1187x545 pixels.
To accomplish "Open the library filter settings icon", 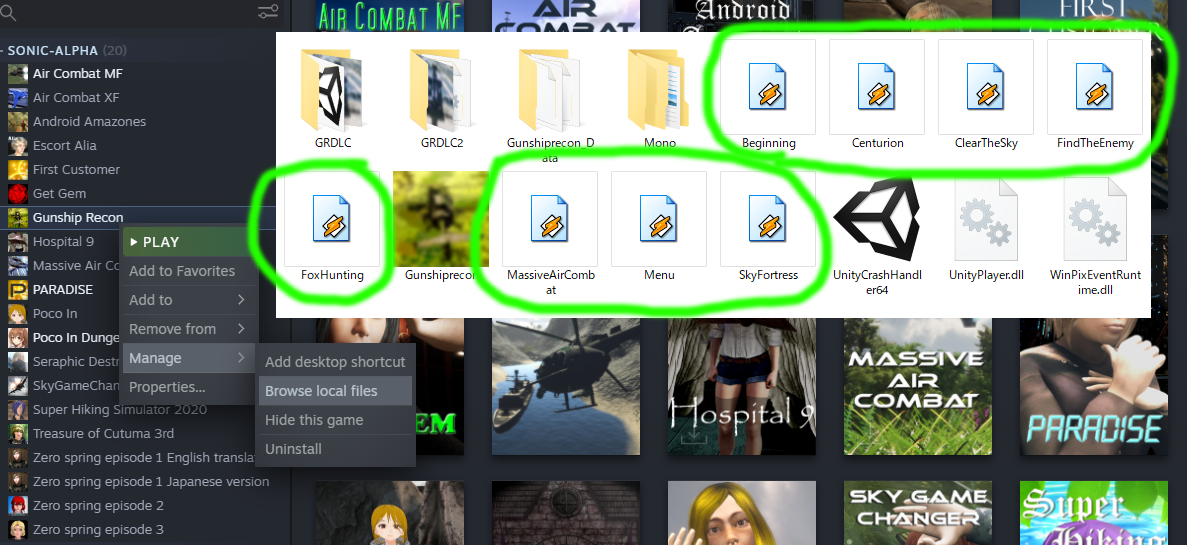I will point(268,11).
